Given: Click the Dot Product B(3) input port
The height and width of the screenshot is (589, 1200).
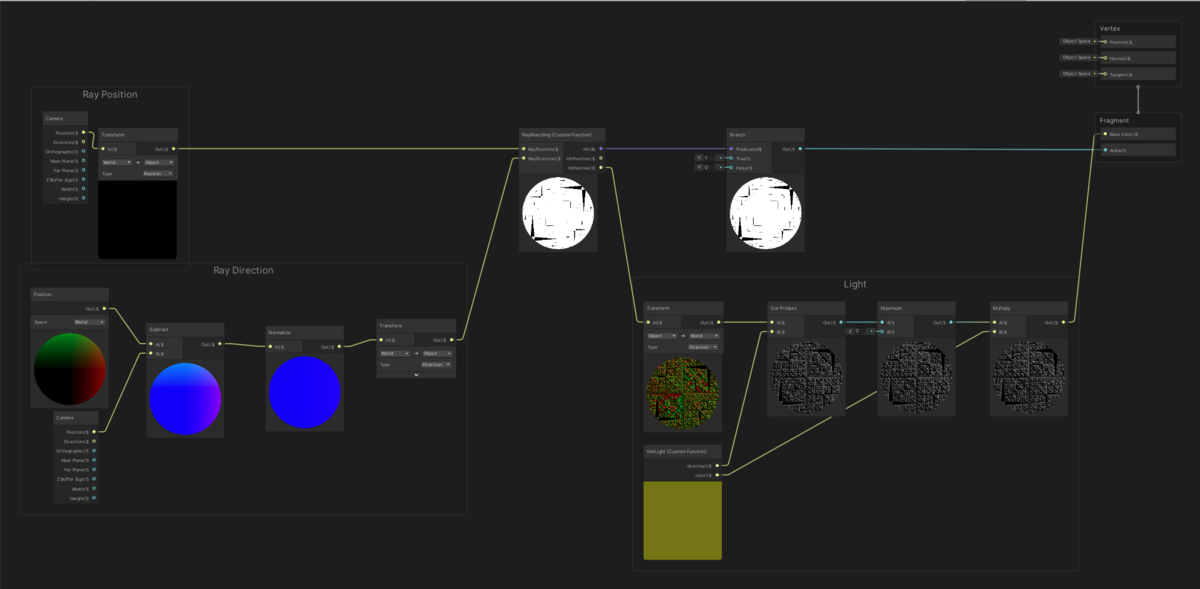Looking at the screenshot, I should pyautogui.click(x=772, y=331).
